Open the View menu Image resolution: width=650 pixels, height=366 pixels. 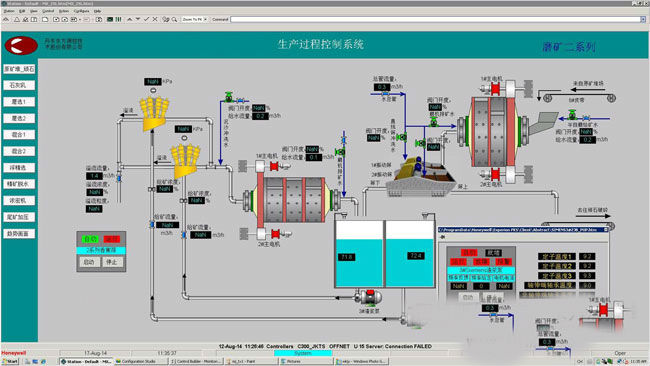pyautogui.click(x=34, y=11)
